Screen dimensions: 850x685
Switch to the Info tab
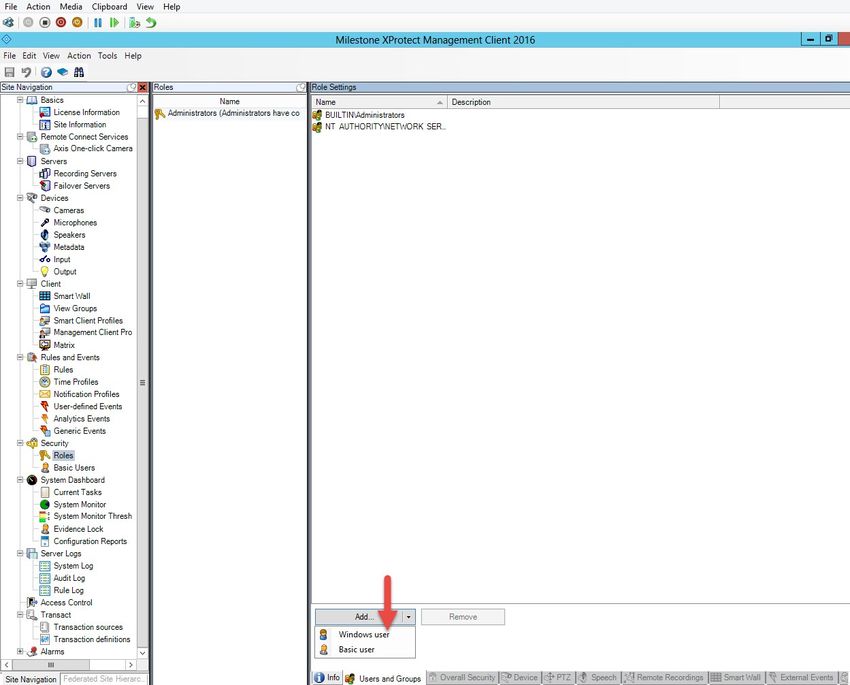(x=327, y=677)
